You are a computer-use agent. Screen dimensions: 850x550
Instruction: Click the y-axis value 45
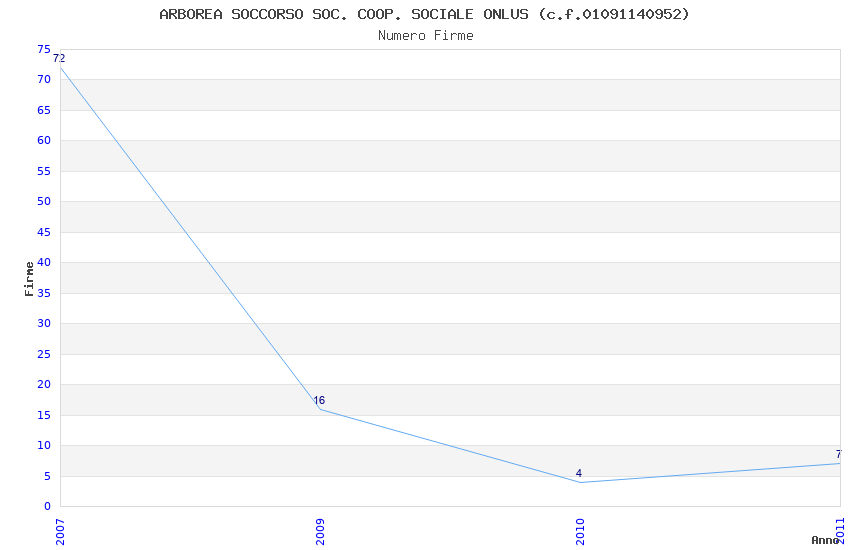pos(44,232)
